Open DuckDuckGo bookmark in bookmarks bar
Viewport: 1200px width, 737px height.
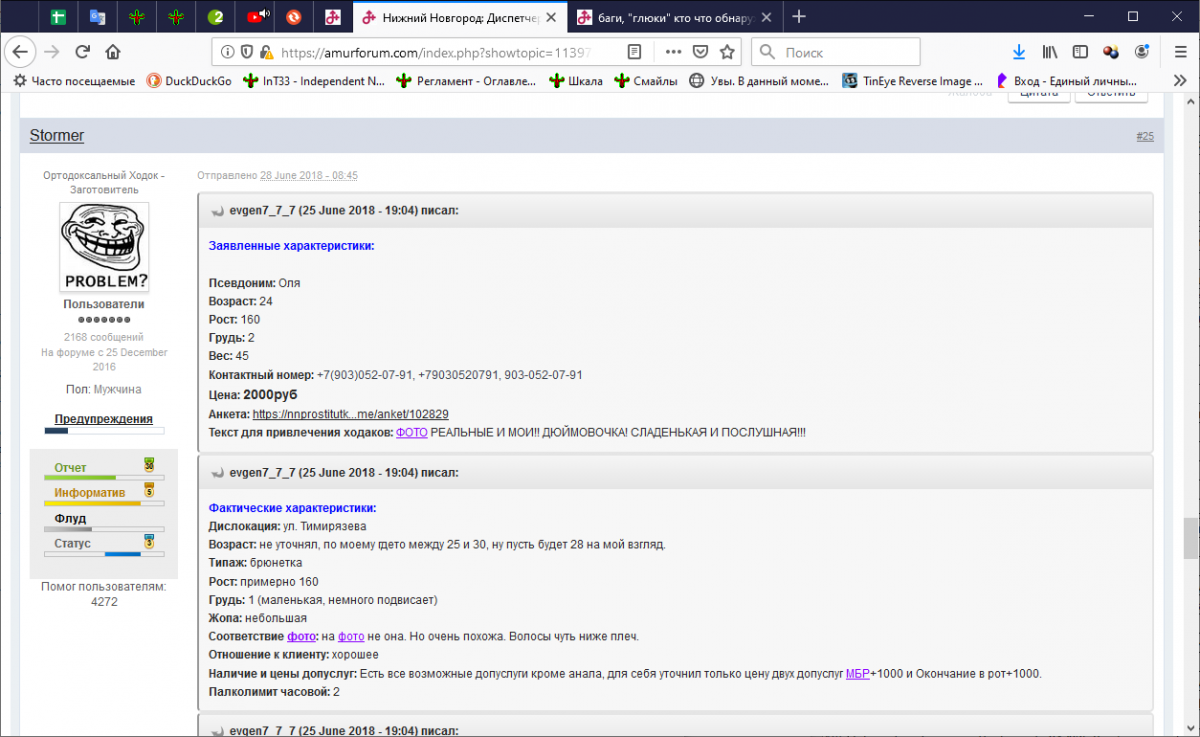(x=189, y=81)
